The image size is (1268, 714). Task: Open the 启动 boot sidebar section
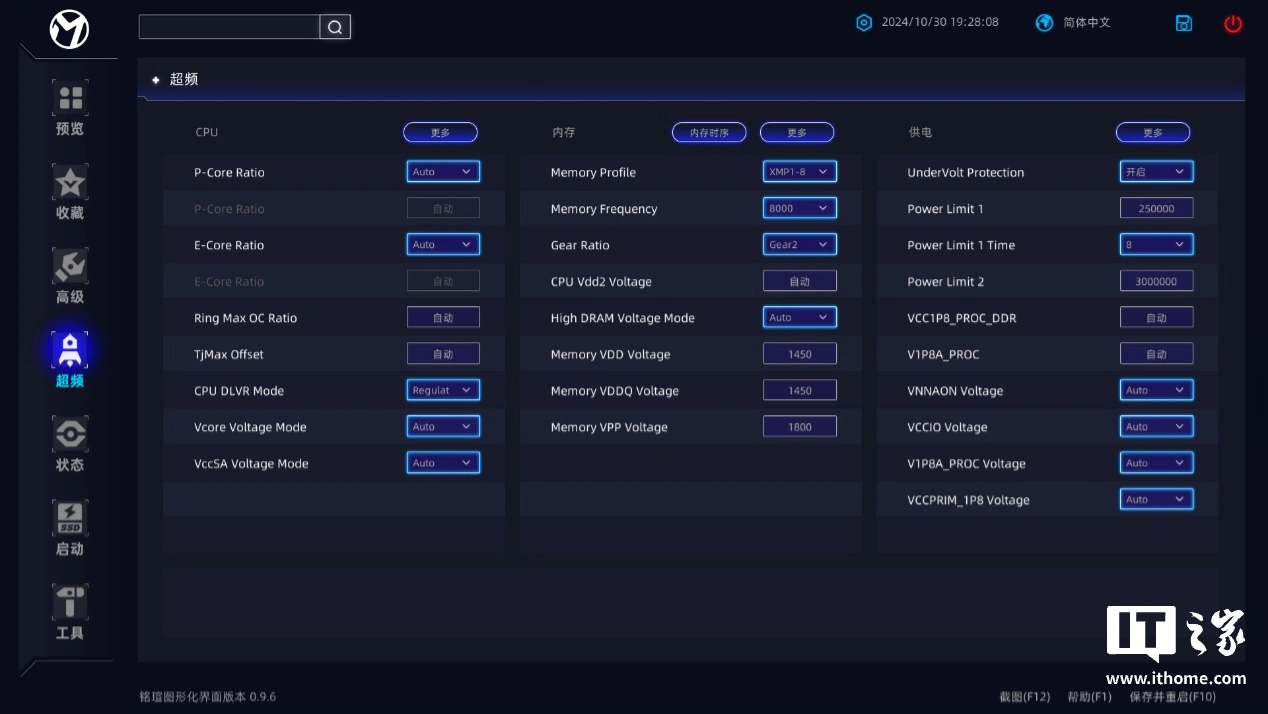pos(70,528)
